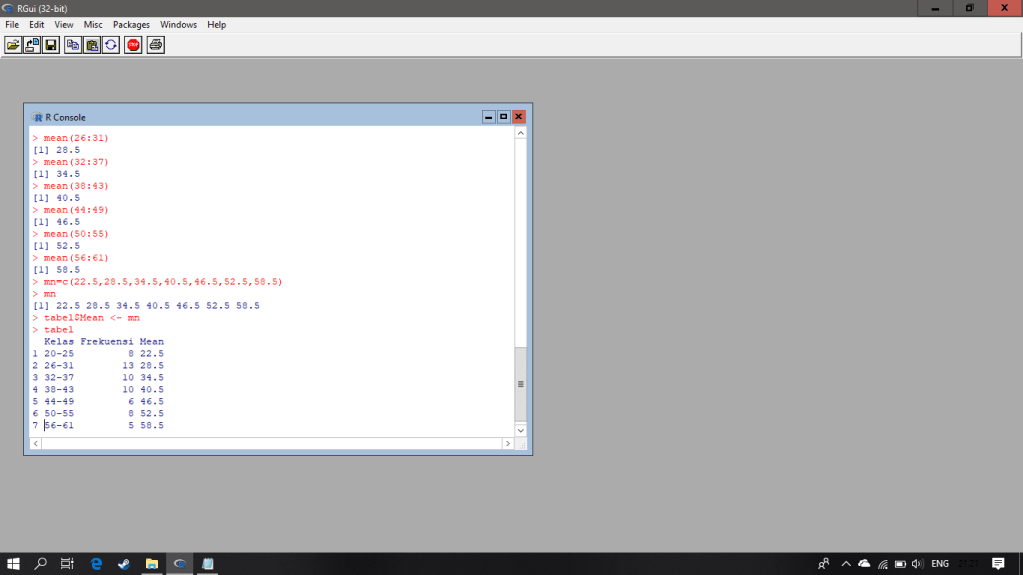Click the Save workspace floppy icon
This screenshot has height=575, width=1023.
50,45
